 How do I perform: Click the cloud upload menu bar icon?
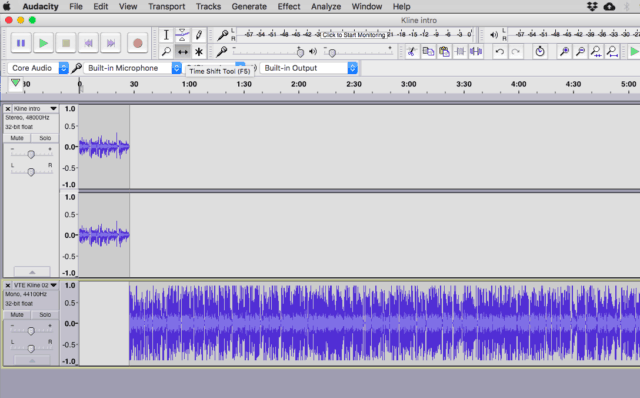[x=609, y=7]
